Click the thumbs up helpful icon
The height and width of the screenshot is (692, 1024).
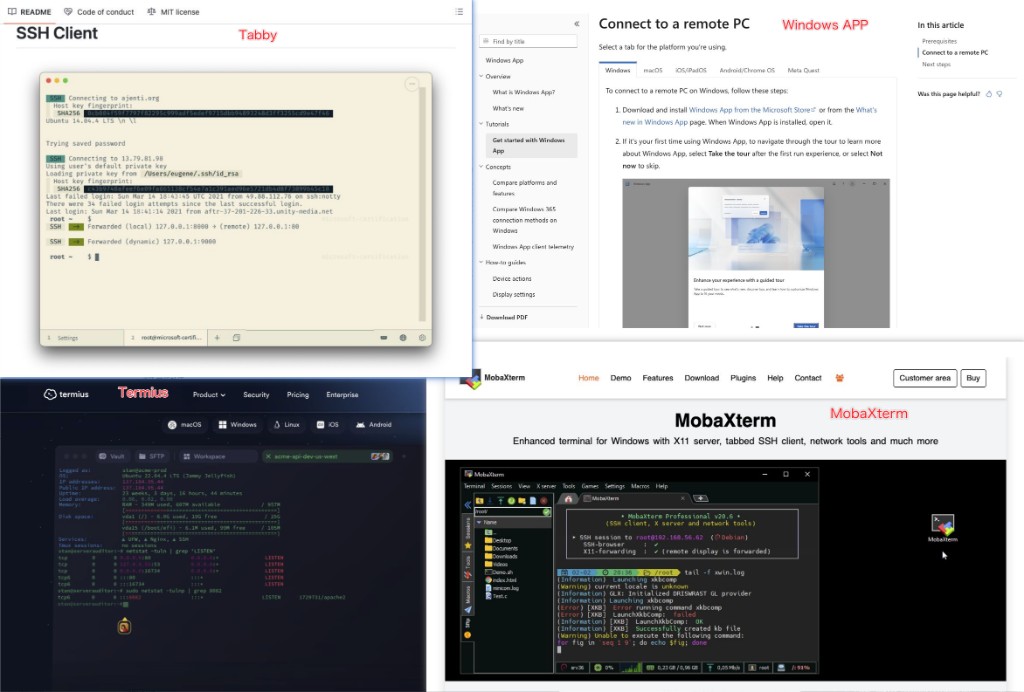(989, 94)
